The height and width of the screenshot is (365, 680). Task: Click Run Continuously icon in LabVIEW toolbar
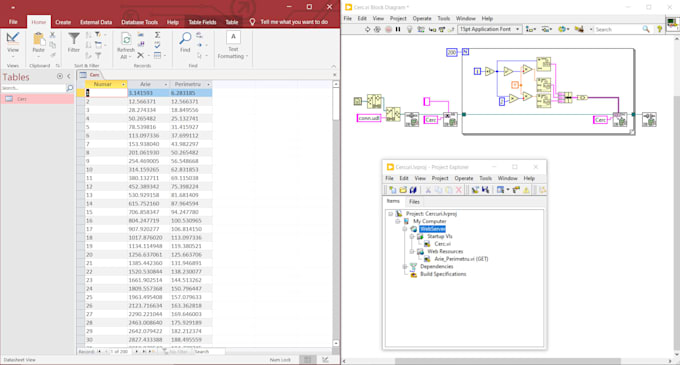378,29
